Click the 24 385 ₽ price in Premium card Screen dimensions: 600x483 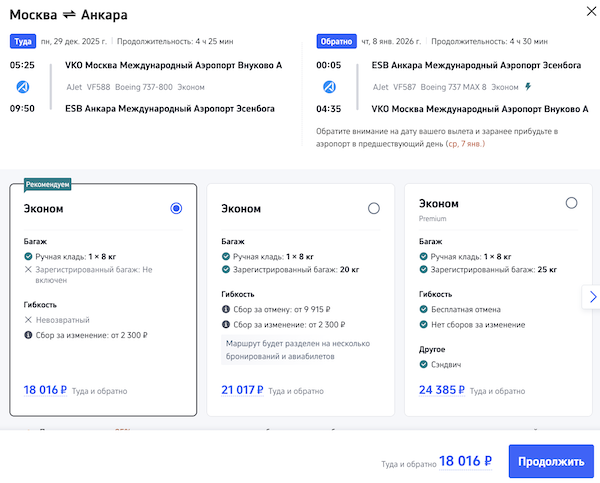pyautogui.click(x=440, y=391)
